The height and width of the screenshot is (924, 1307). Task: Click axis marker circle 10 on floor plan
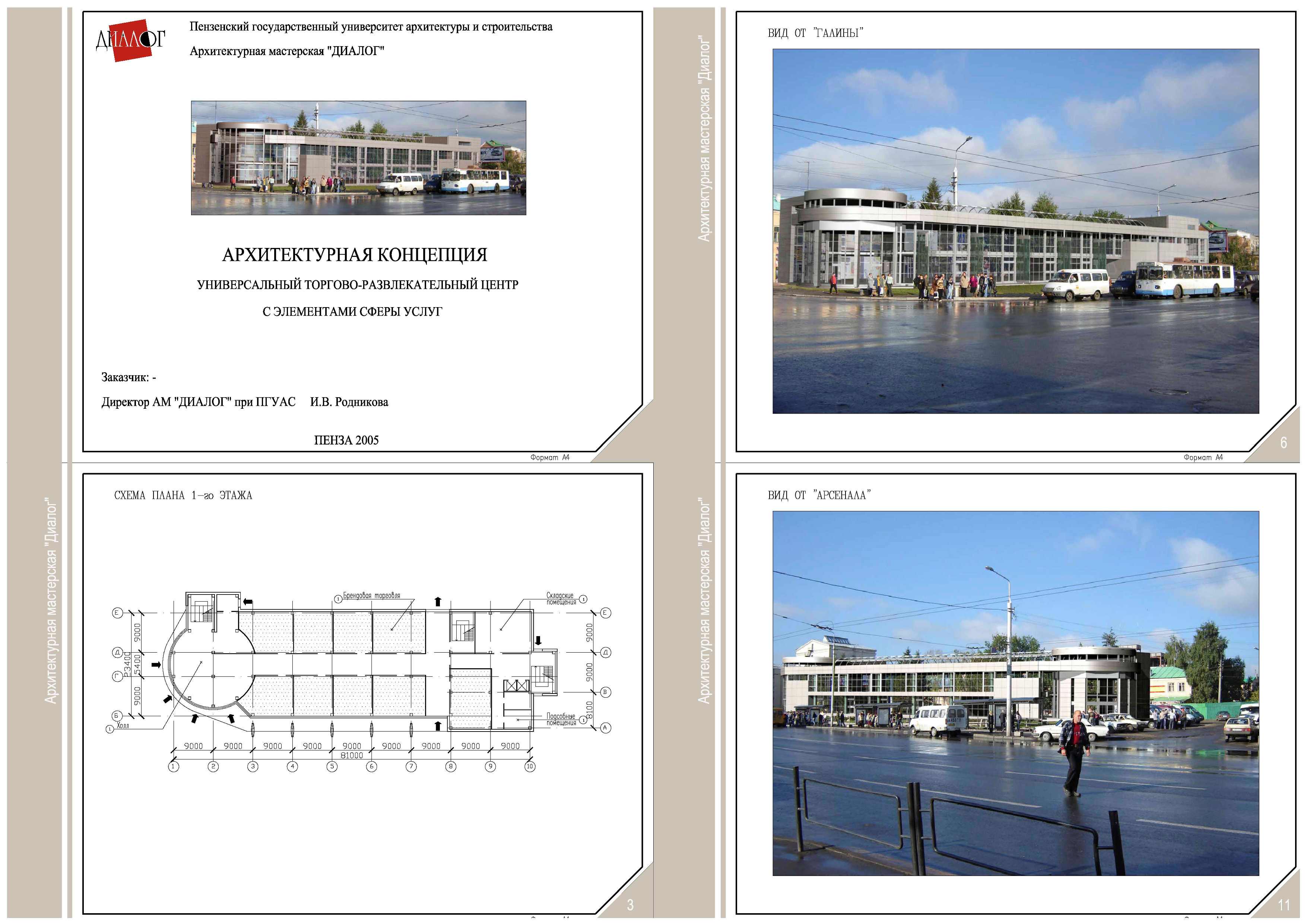point(529,767)
